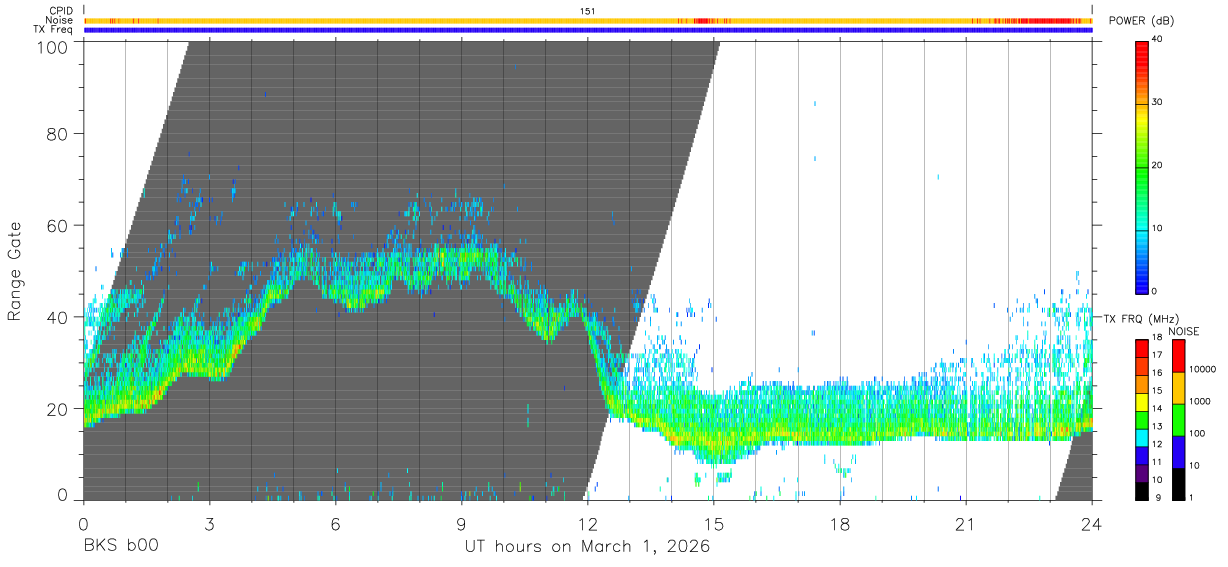Screen dimensions: 1228x567
Task: Click the 'Range Gate' y-axis title
Action: click(15, 271)
